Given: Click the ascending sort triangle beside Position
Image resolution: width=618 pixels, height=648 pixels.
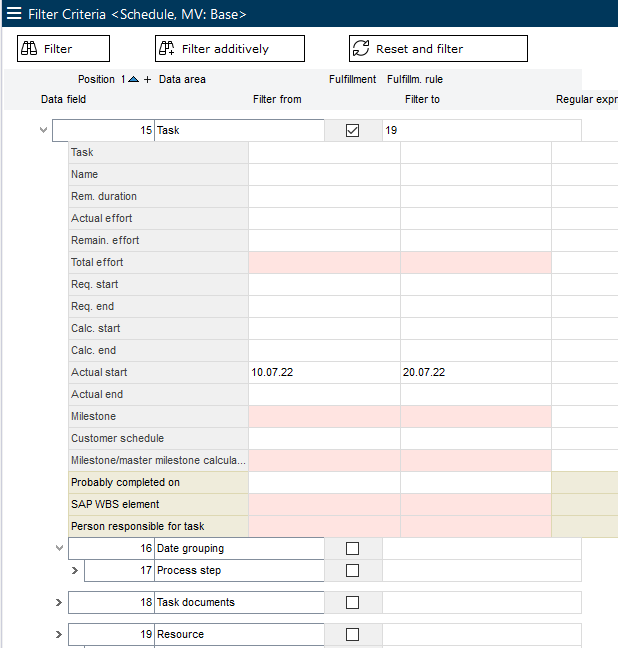Looking at the screenshot, I should pos(133,80).
